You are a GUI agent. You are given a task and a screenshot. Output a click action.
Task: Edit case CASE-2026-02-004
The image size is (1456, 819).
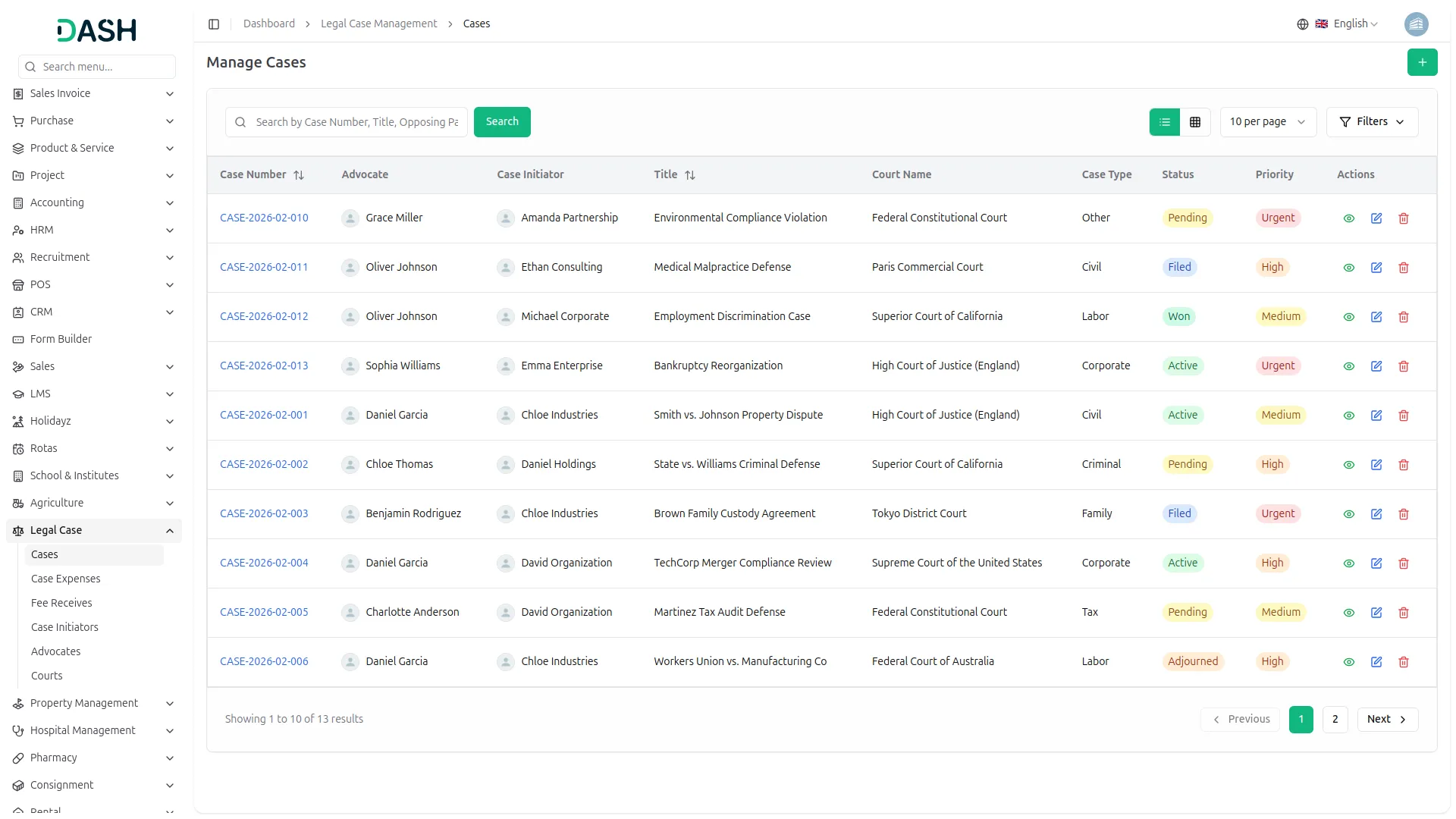(x=1376, y=563)
